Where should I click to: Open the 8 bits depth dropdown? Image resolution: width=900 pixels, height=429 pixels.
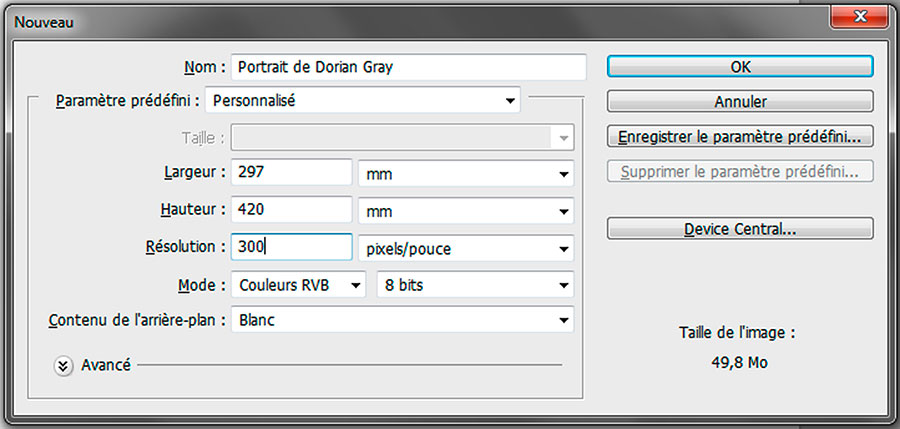click(475, 285)
